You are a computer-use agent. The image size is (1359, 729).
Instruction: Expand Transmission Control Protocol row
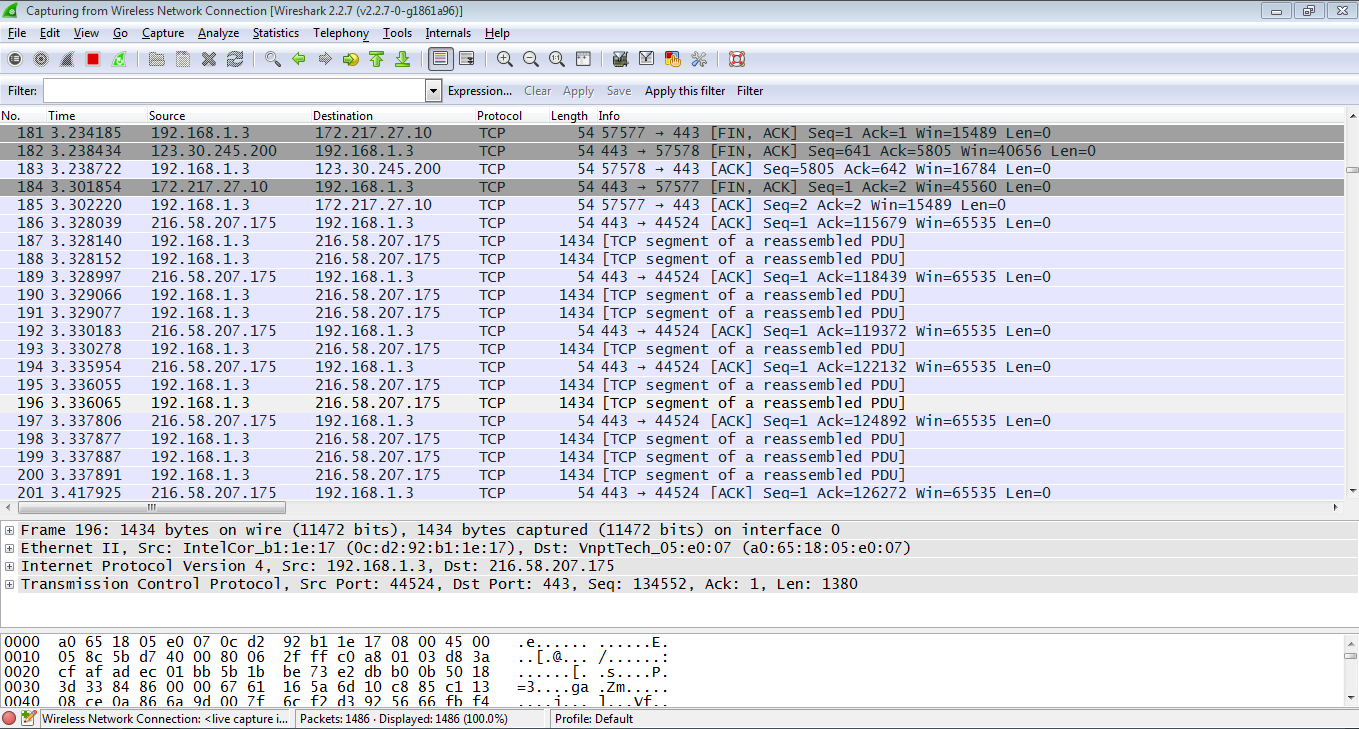(x=9, y=584)
